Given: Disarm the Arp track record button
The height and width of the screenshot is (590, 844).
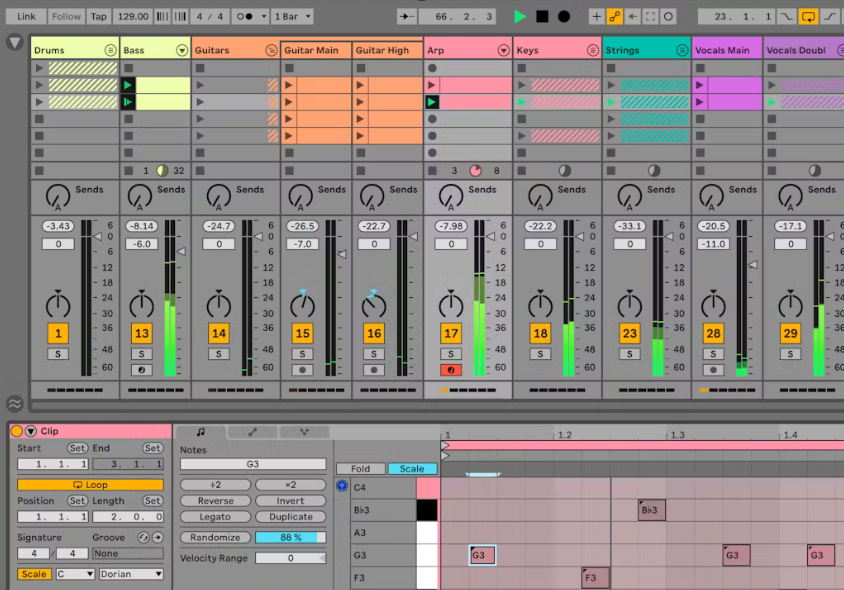Looking at the screenshot, I should click(x=451, y=370).
